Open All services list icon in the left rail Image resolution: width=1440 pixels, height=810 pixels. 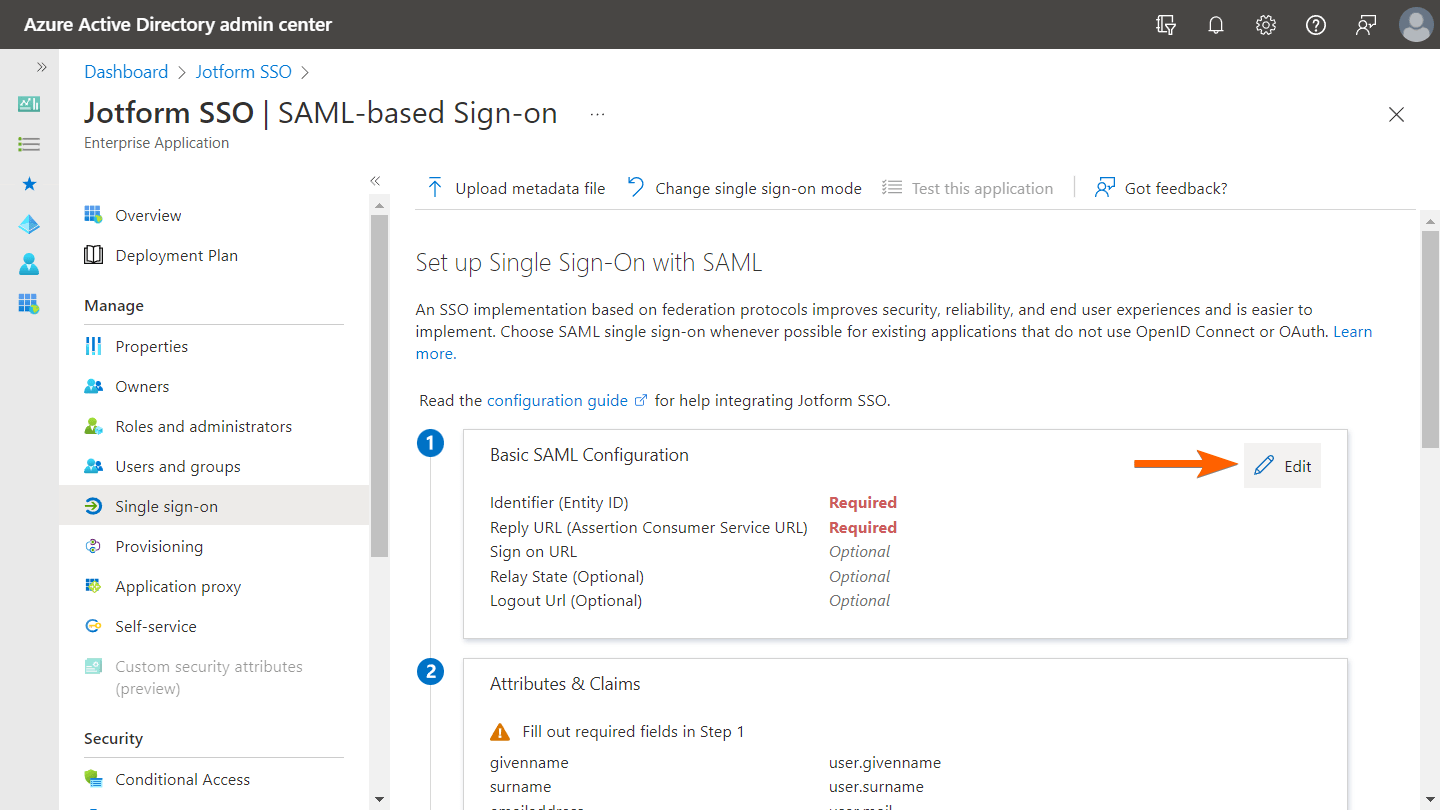pyautogui.click(x=29, y=144)
